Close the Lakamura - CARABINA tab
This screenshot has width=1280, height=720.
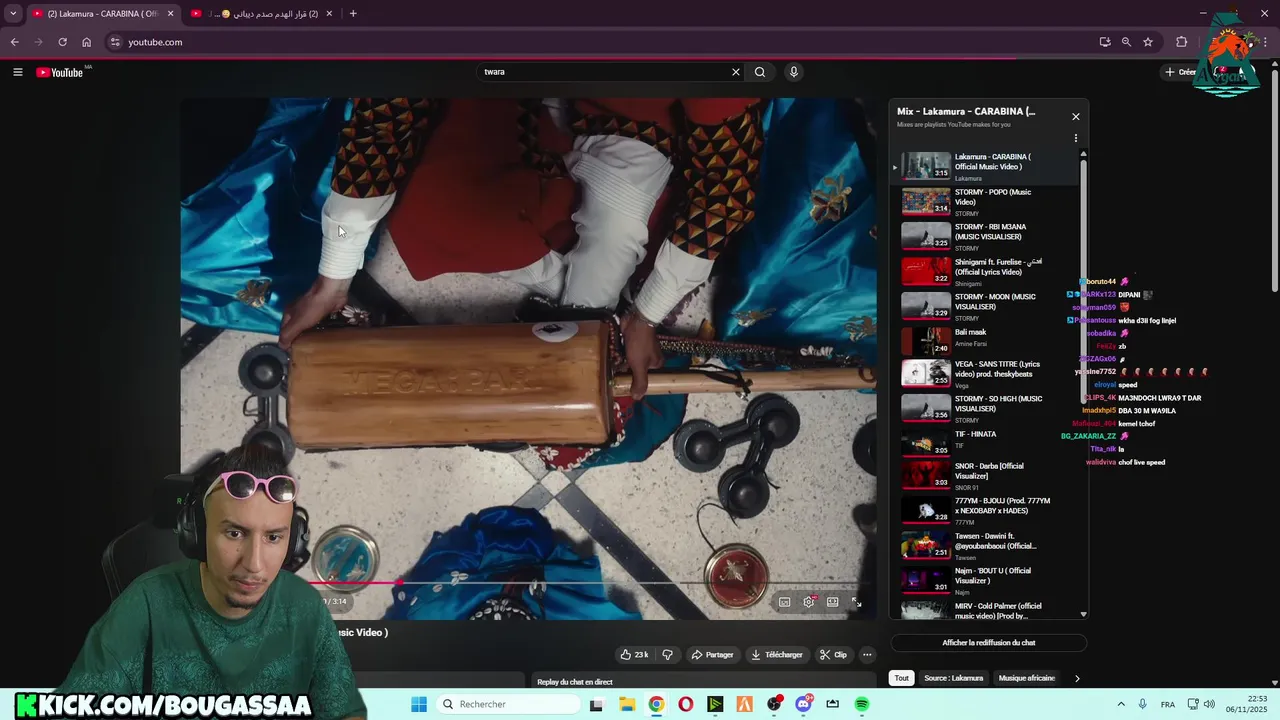click(170, 13)
